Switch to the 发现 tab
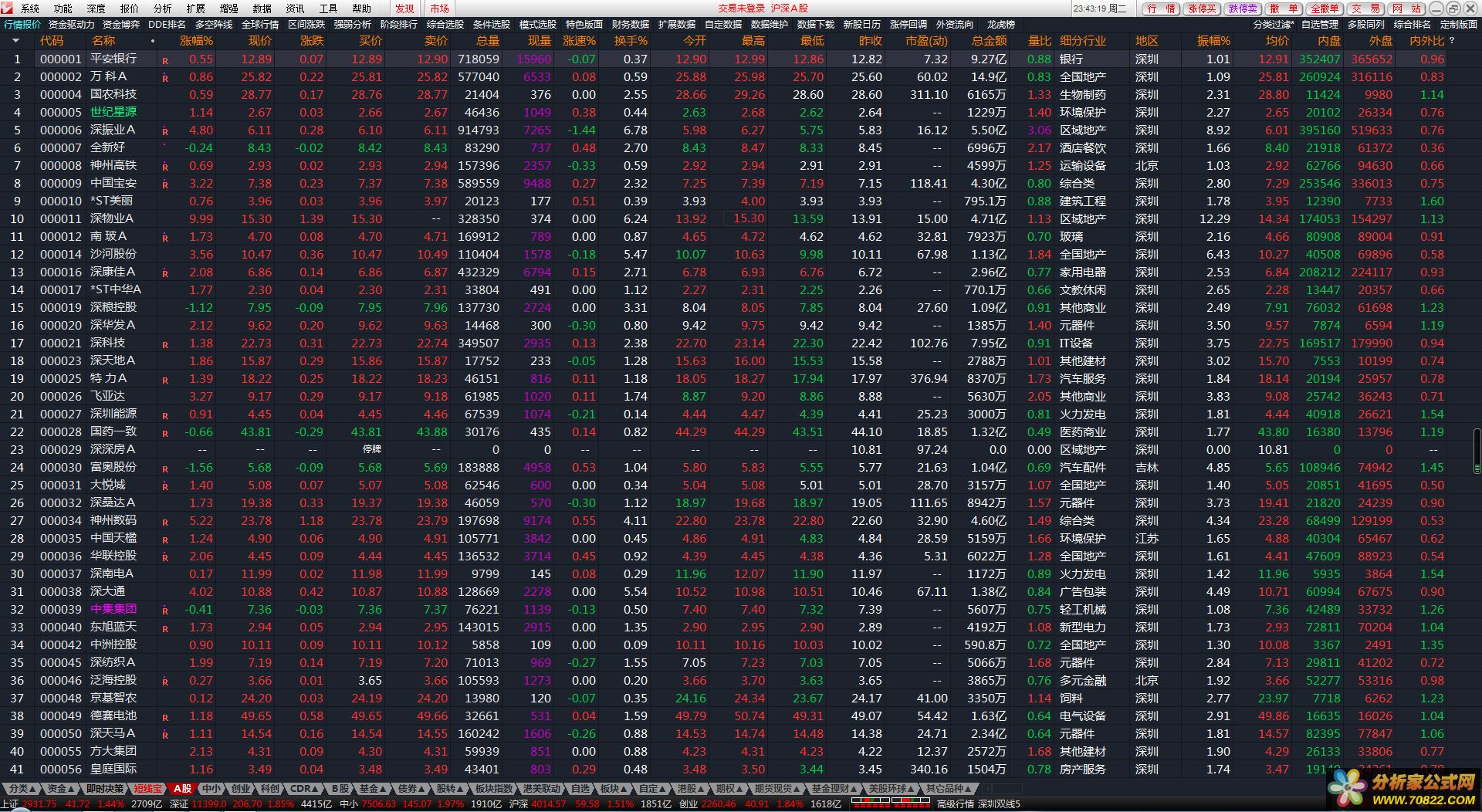Viewport: 1482px width, 812px height. 404,8
